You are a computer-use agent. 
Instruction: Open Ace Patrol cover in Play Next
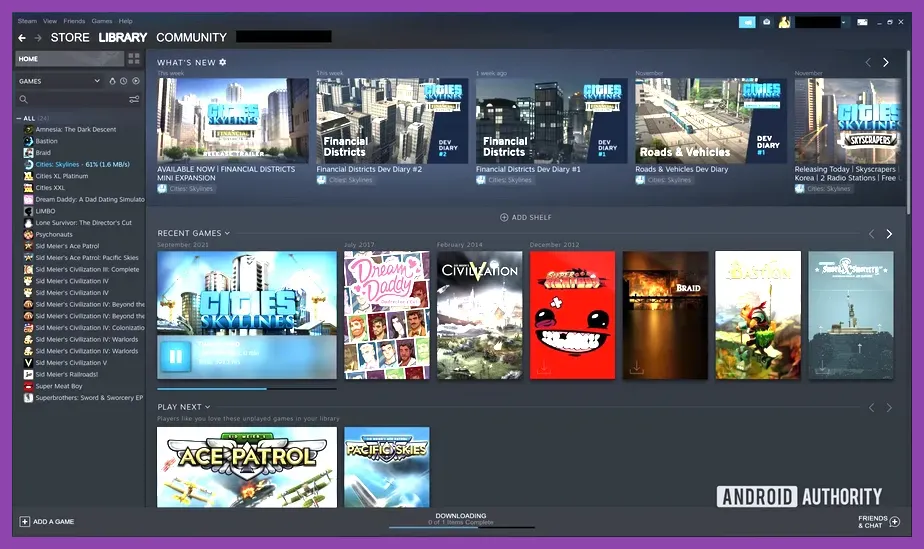tap(247, 467)
